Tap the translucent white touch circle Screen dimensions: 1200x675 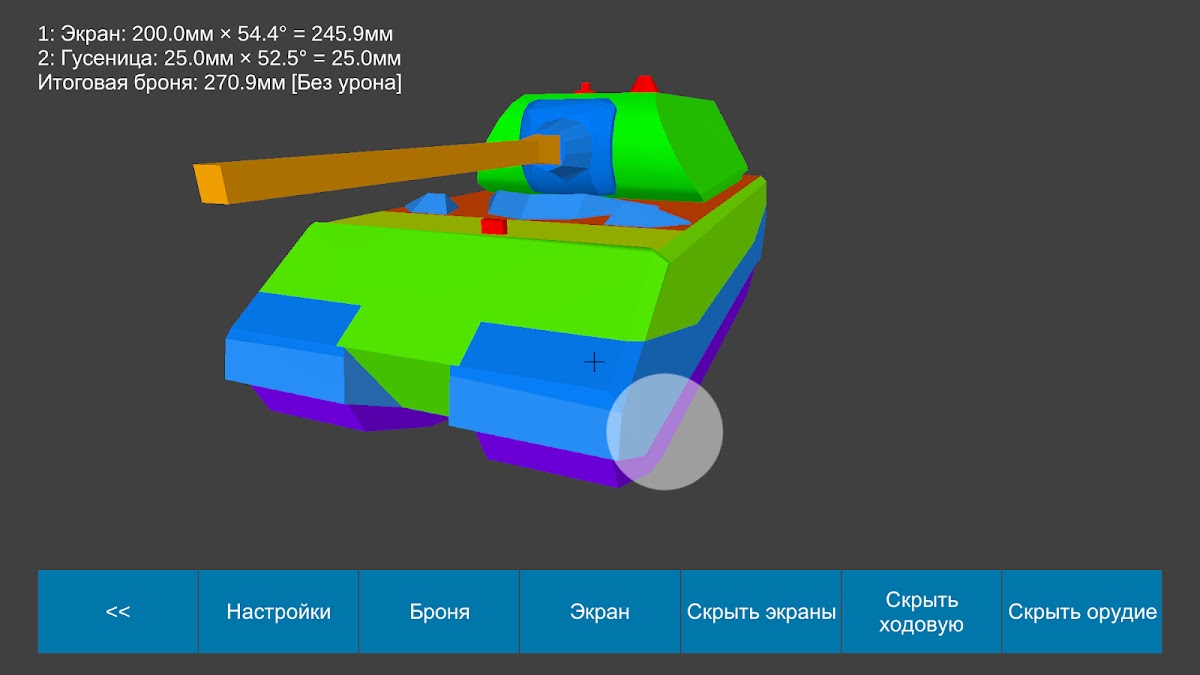click(665, 432)
